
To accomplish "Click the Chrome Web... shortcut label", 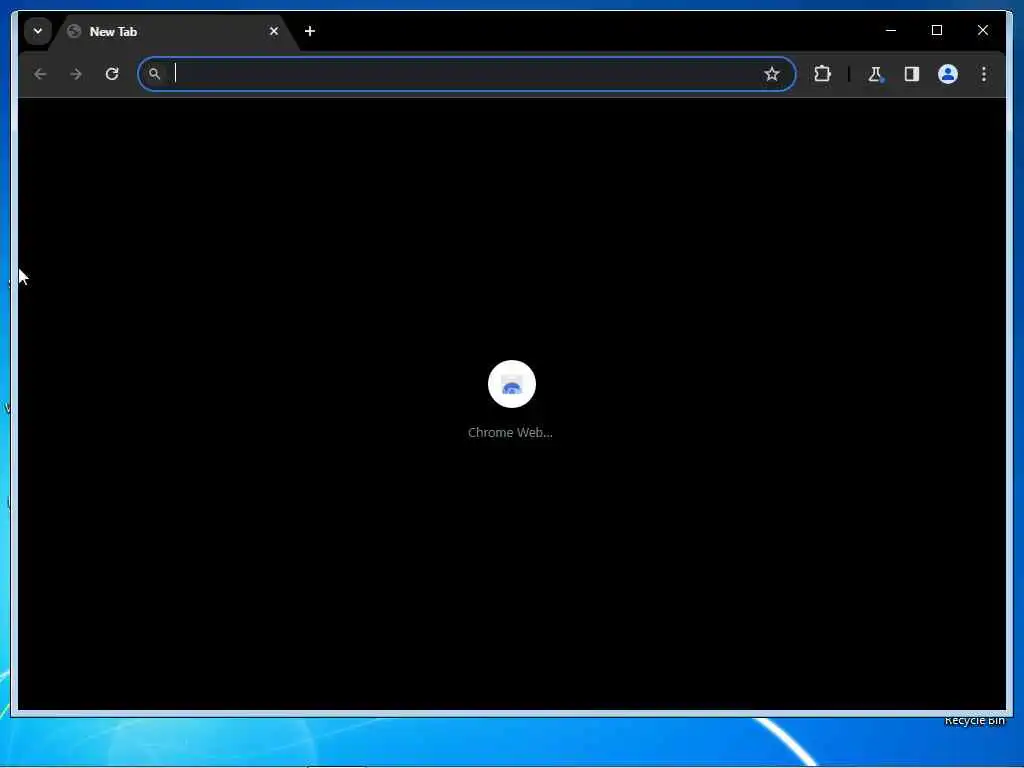I will [x=510, y=432].
